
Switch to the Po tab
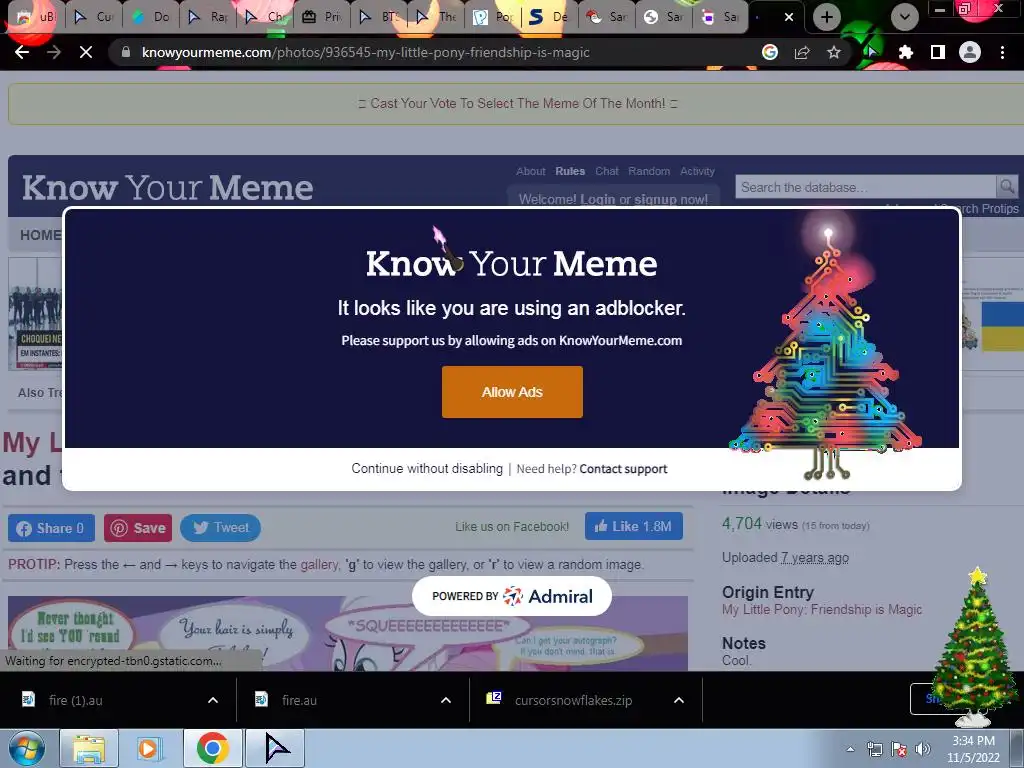(x=493, y=17)
